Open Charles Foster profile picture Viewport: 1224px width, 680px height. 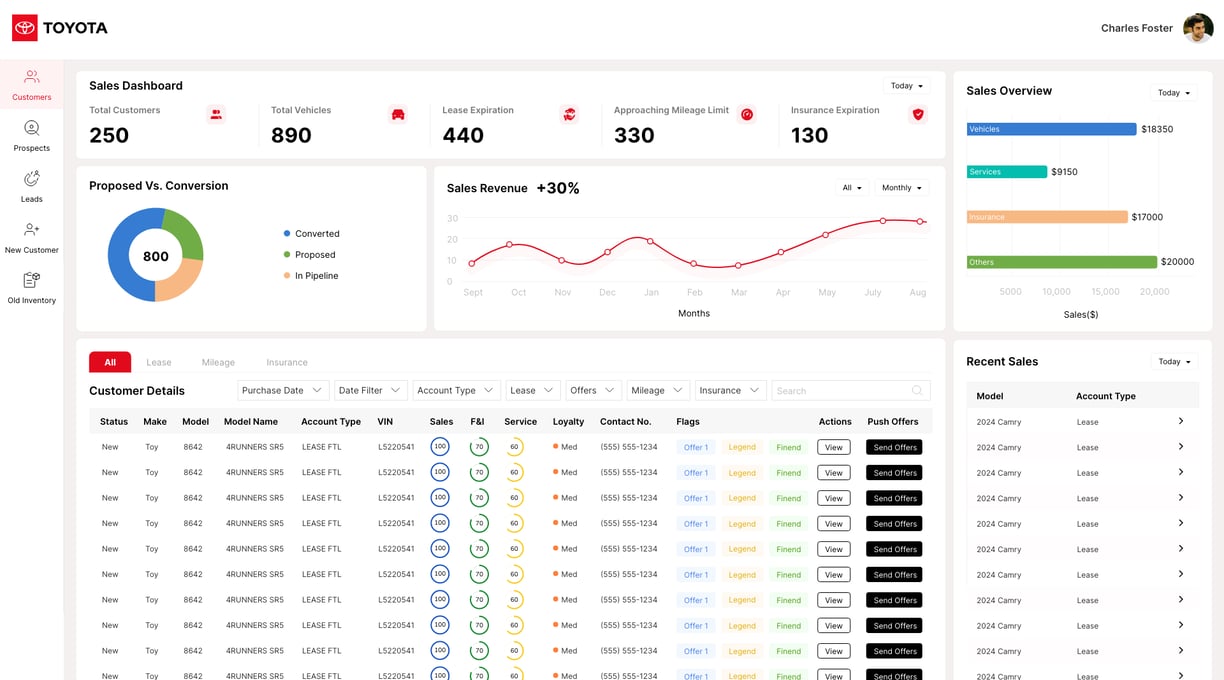[1198, 28]
